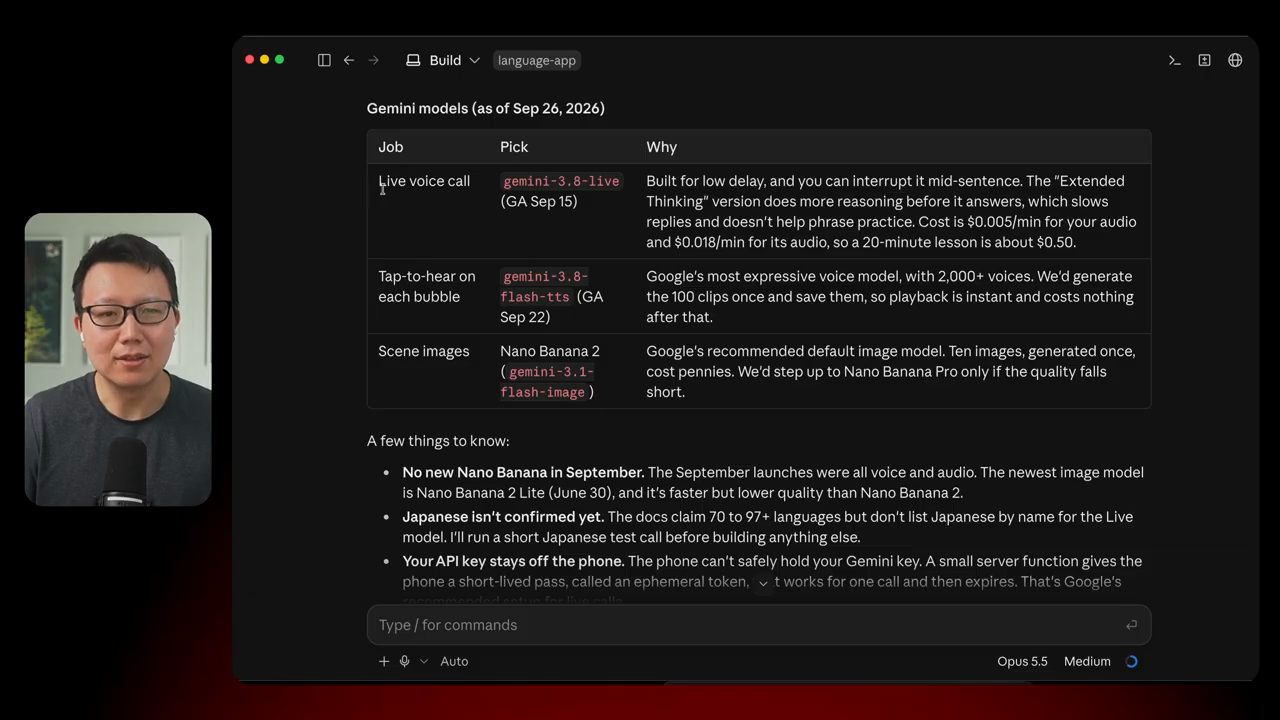Go back with the left arrow

tap(349, 60)
